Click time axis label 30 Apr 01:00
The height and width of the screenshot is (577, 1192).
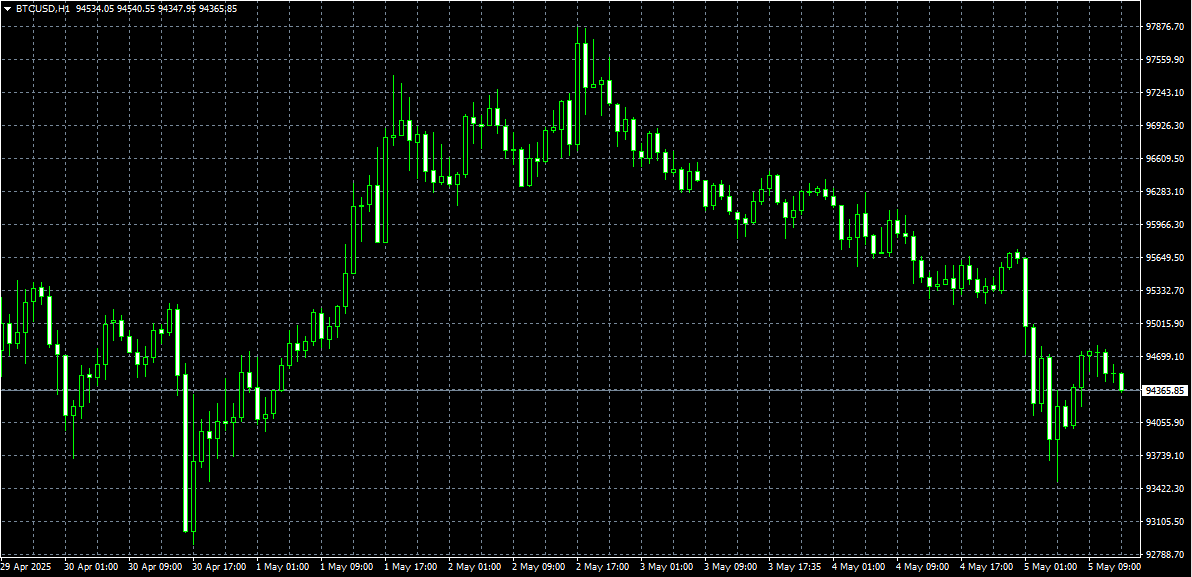pos(90,567)
